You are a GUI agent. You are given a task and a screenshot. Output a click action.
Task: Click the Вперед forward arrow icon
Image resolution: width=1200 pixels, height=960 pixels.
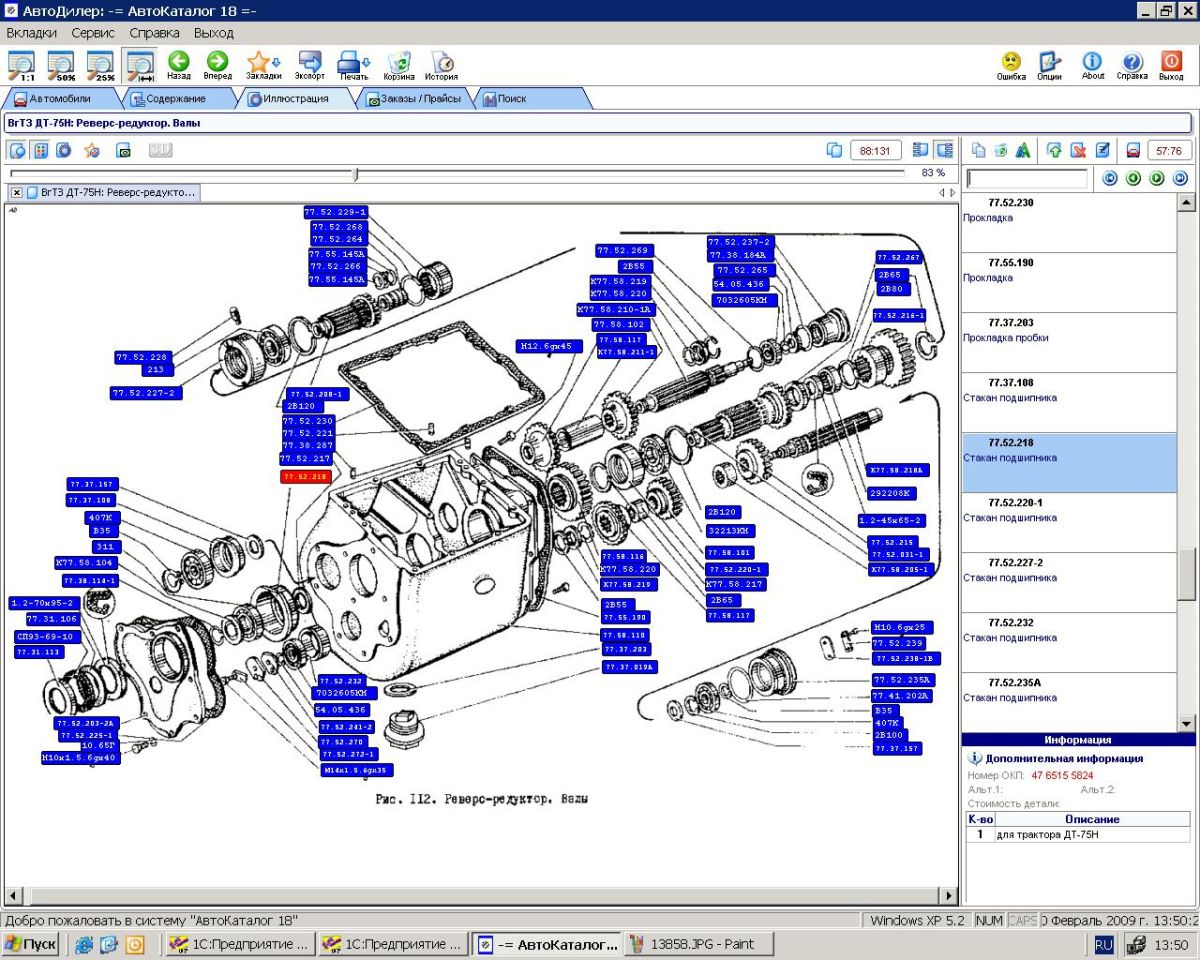217,62
